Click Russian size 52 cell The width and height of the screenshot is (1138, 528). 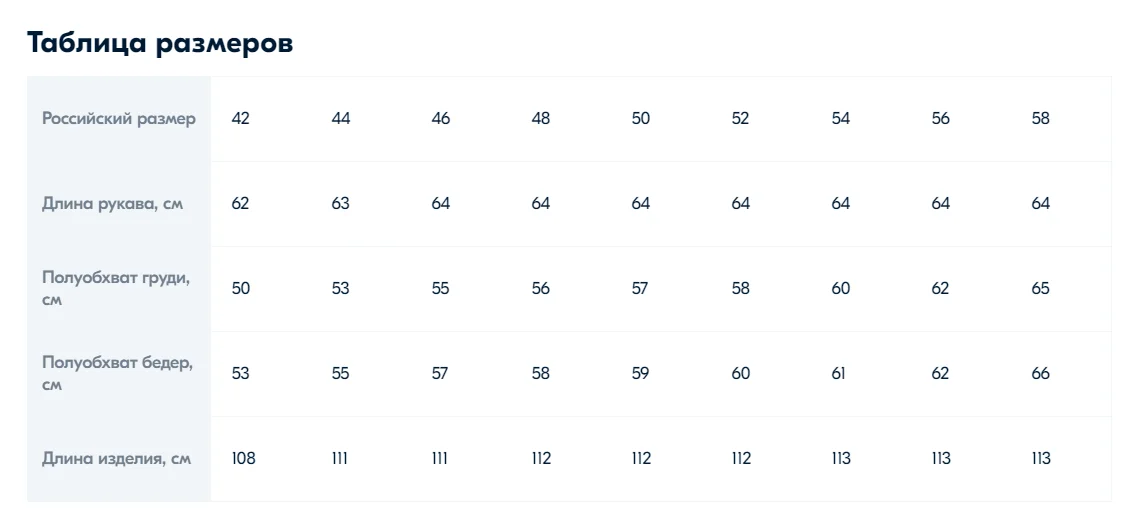pyautogui.click(x=740, y=118)
